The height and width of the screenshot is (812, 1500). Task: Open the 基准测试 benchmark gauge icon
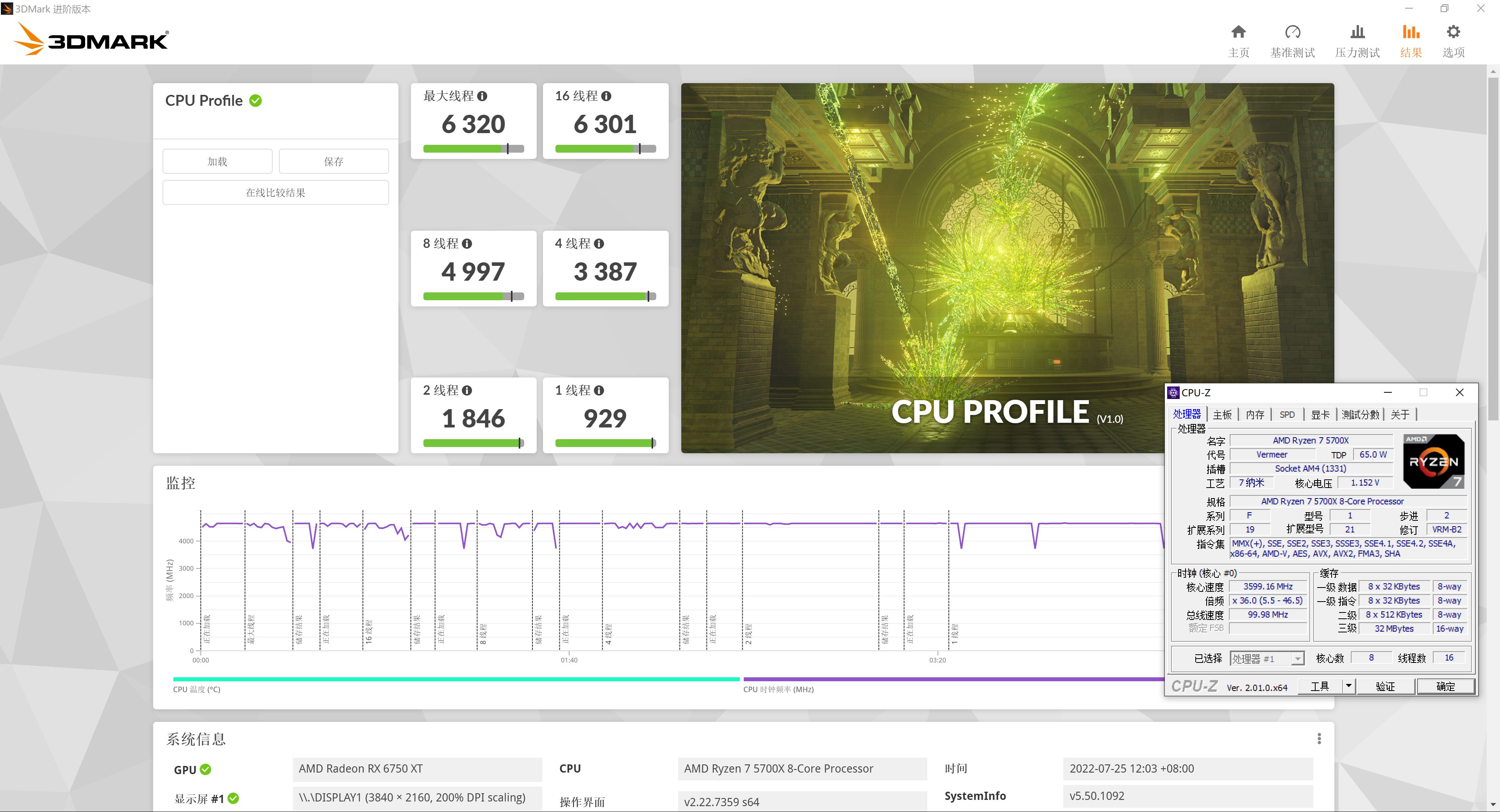click(1292, 32)
